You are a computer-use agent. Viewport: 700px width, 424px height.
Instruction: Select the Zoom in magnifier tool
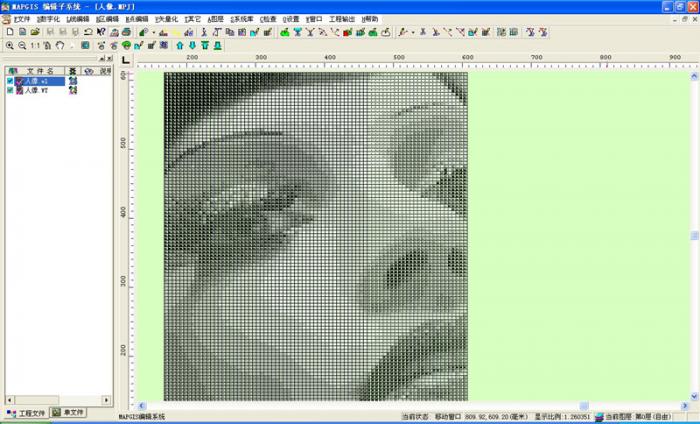(9, 45)
